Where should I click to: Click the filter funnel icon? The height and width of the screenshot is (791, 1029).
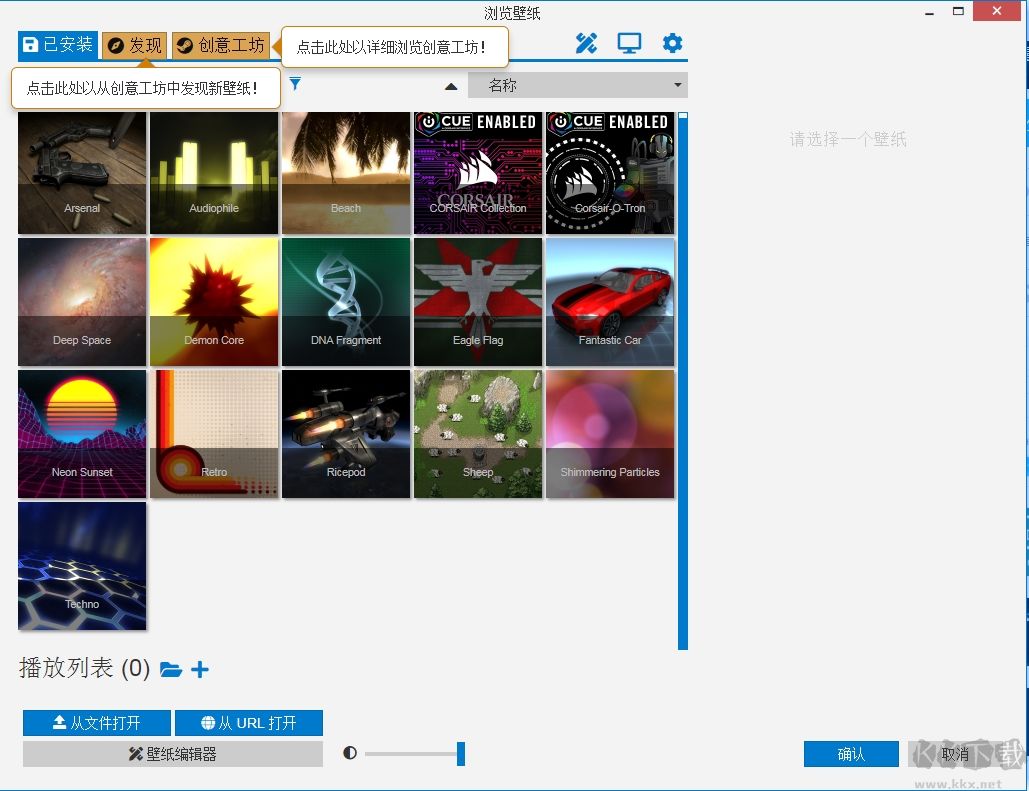pyautogui.click(x=295, y=85)
